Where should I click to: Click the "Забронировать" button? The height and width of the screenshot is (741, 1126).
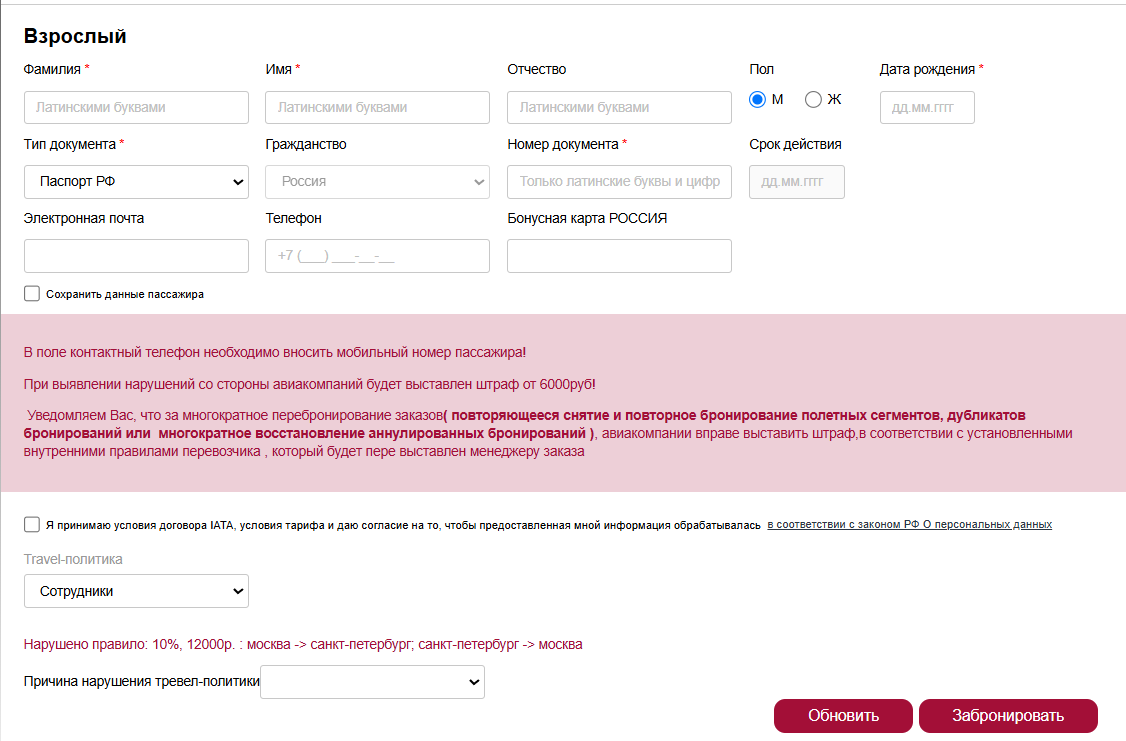(1008, 716)
